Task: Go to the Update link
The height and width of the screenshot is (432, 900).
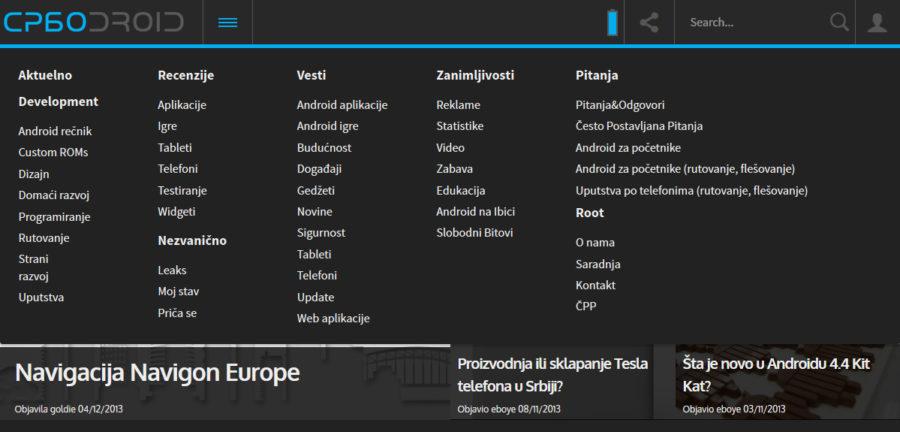Action: (x=316, y=297)
